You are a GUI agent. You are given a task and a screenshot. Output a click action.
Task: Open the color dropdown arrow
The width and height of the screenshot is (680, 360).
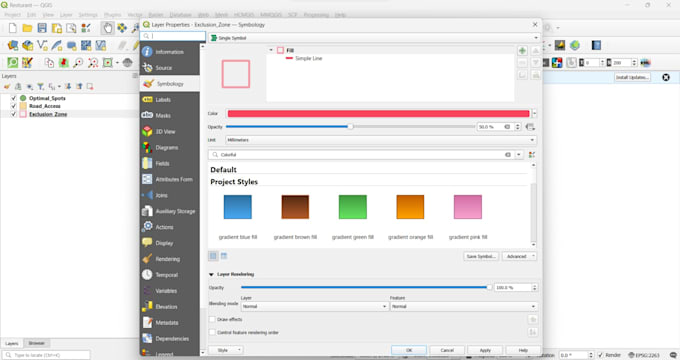534,114
